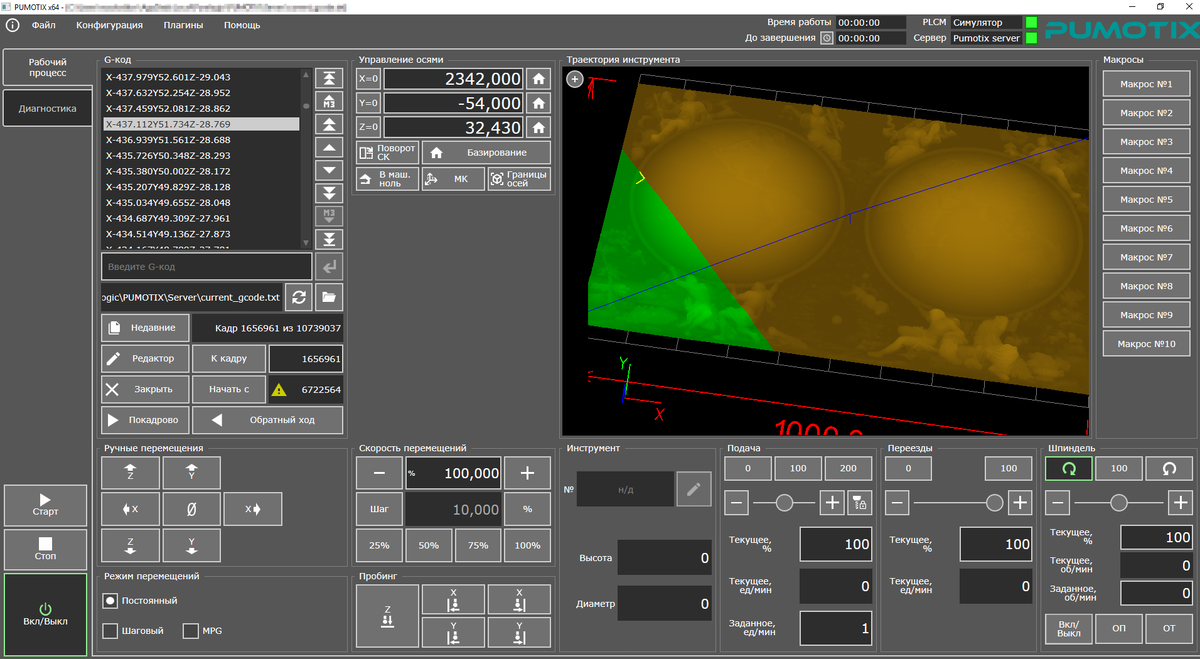Start X probing toward the right
The image size is (1200, 659).
(519, 599)
